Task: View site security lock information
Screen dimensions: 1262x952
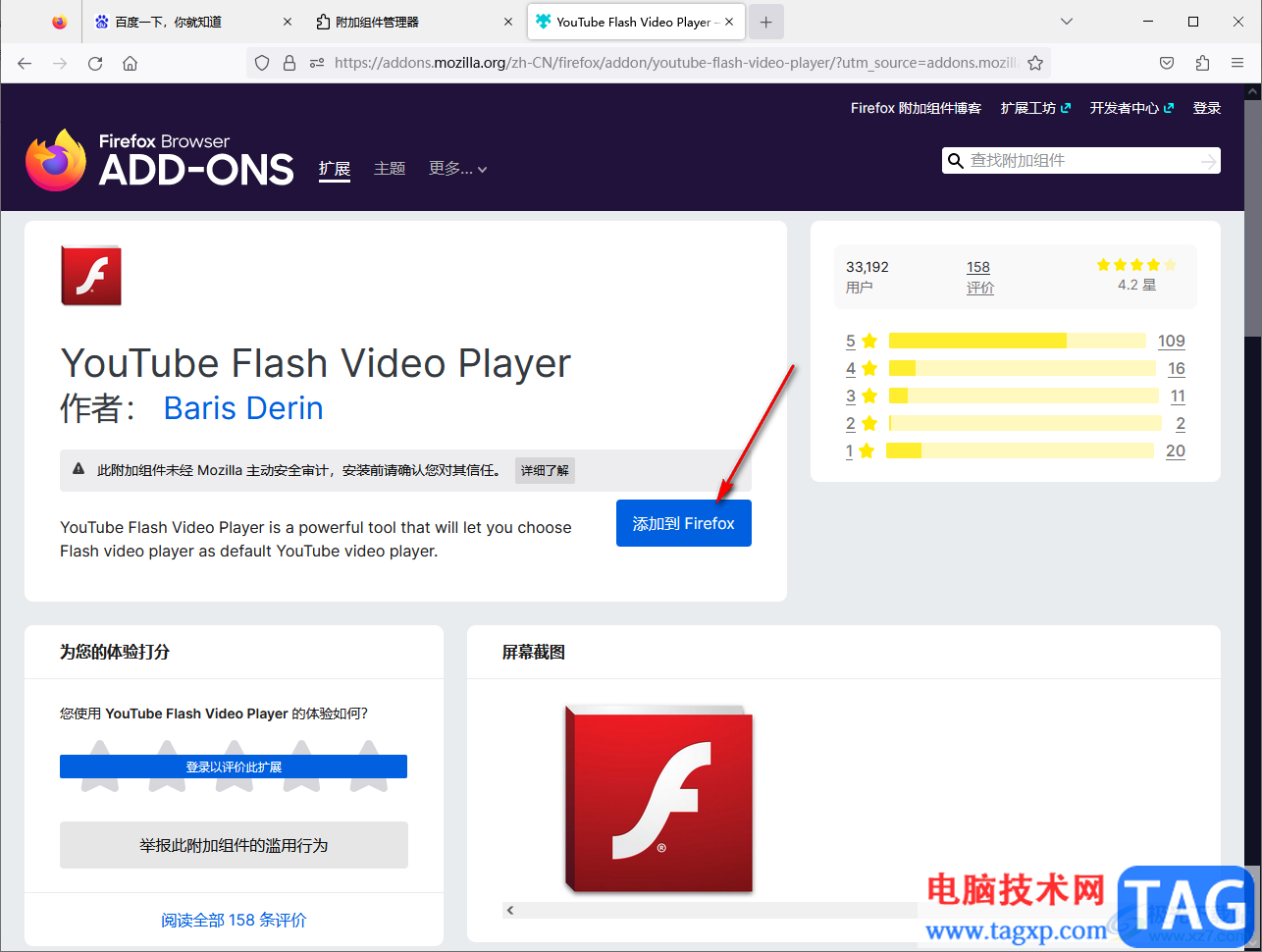Action: (289, 63)
